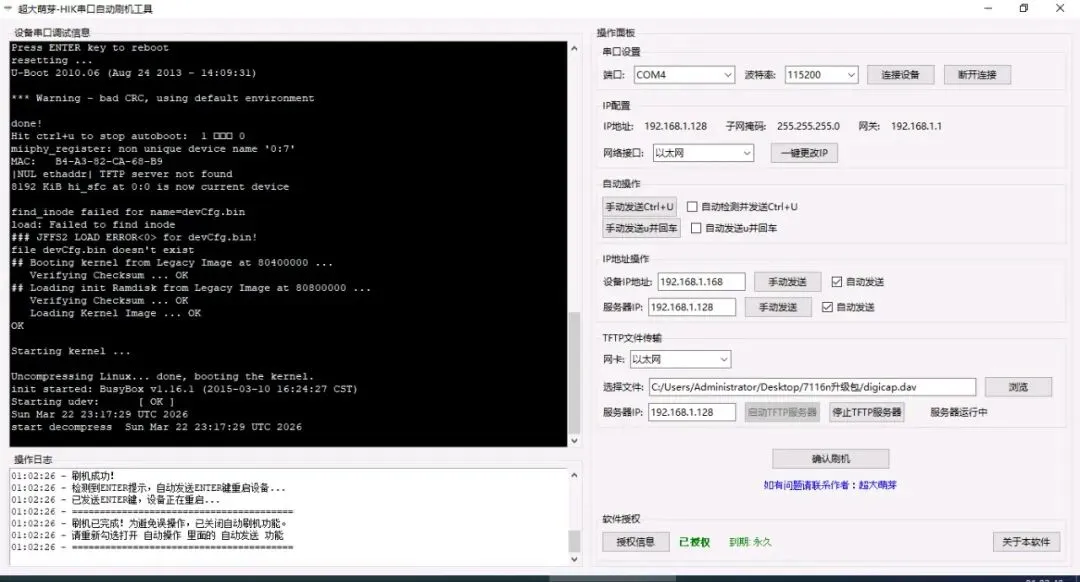The height and width of the screenshot is (582, 1080).
Task: Click the 浏览 browse button
Action: click(x=1018, y=387)
